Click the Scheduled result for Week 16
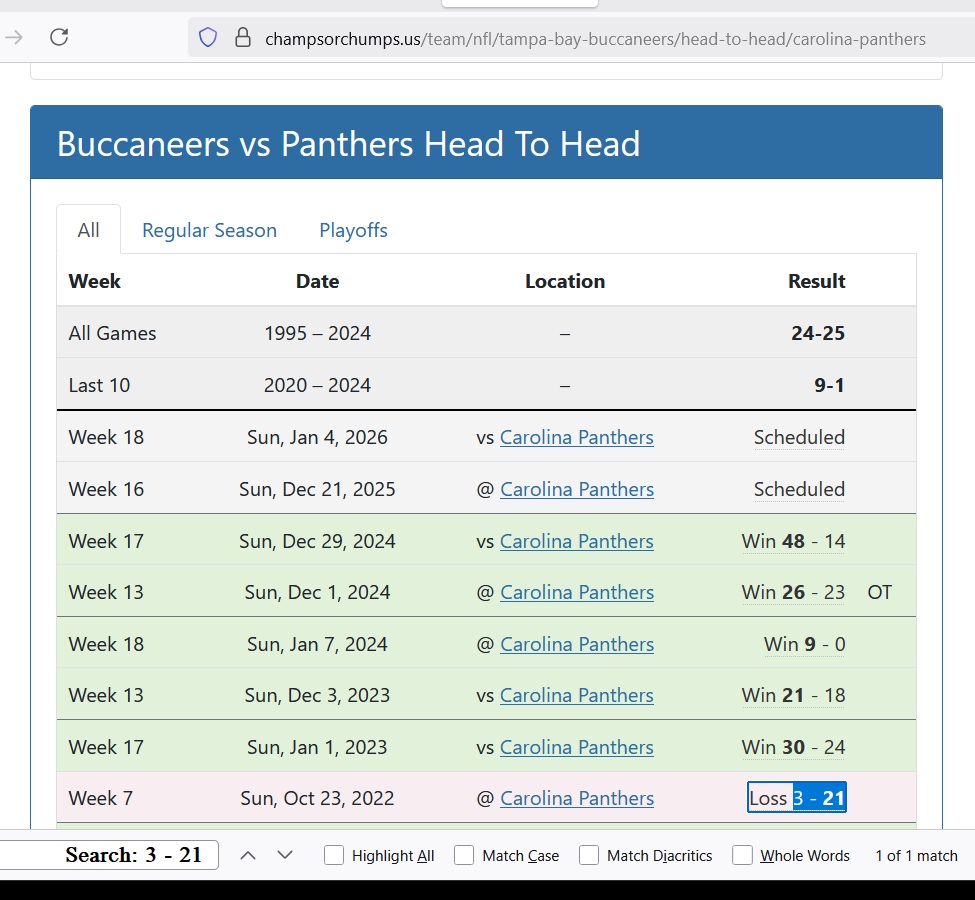Viewport: 975px width, 900px height. [x=799, y=489]
